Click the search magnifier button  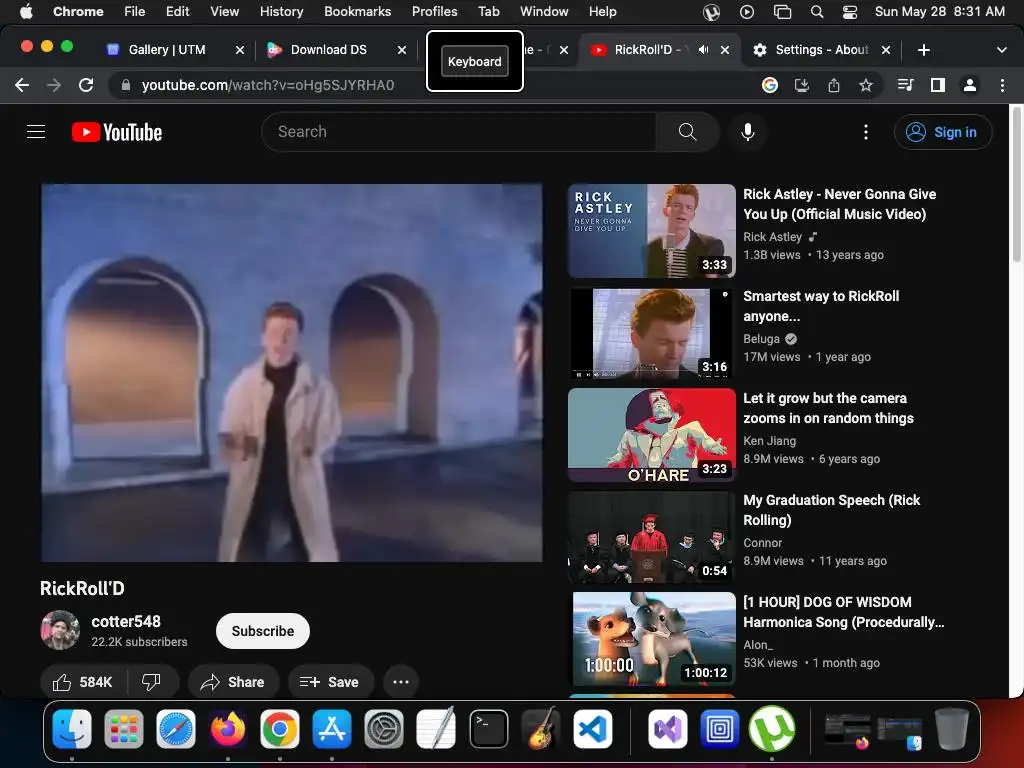(x=687, y=132)
